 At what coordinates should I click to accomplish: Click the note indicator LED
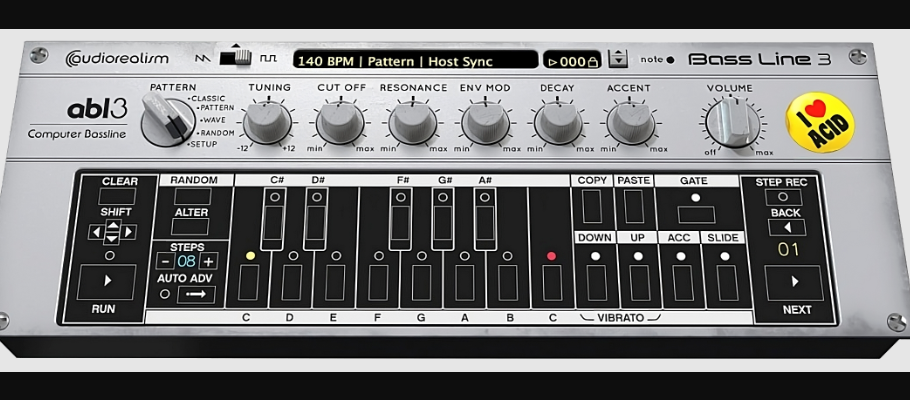670,60
